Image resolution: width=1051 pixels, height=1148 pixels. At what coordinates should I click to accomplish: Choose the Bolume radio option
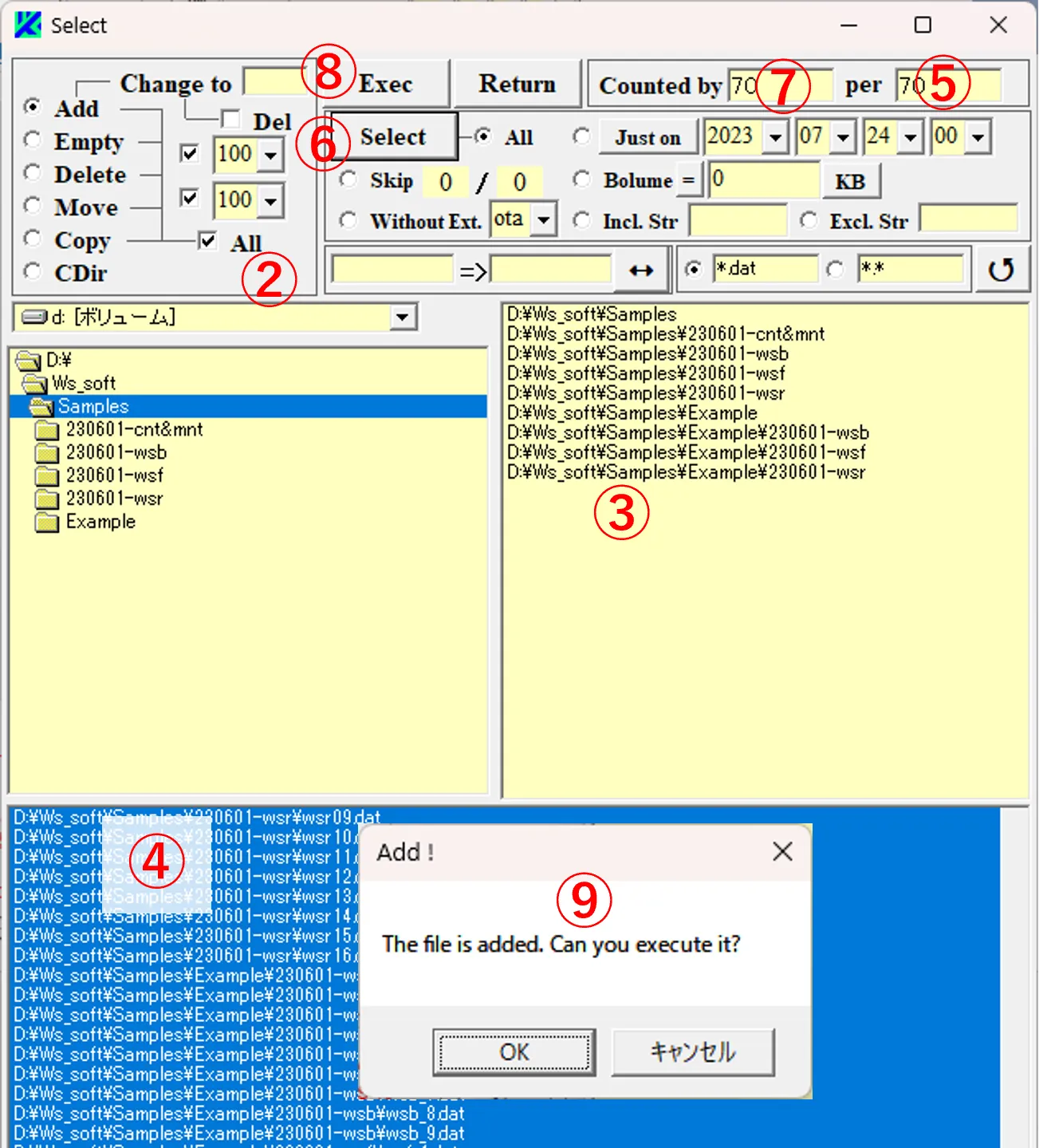pos(581,179)
